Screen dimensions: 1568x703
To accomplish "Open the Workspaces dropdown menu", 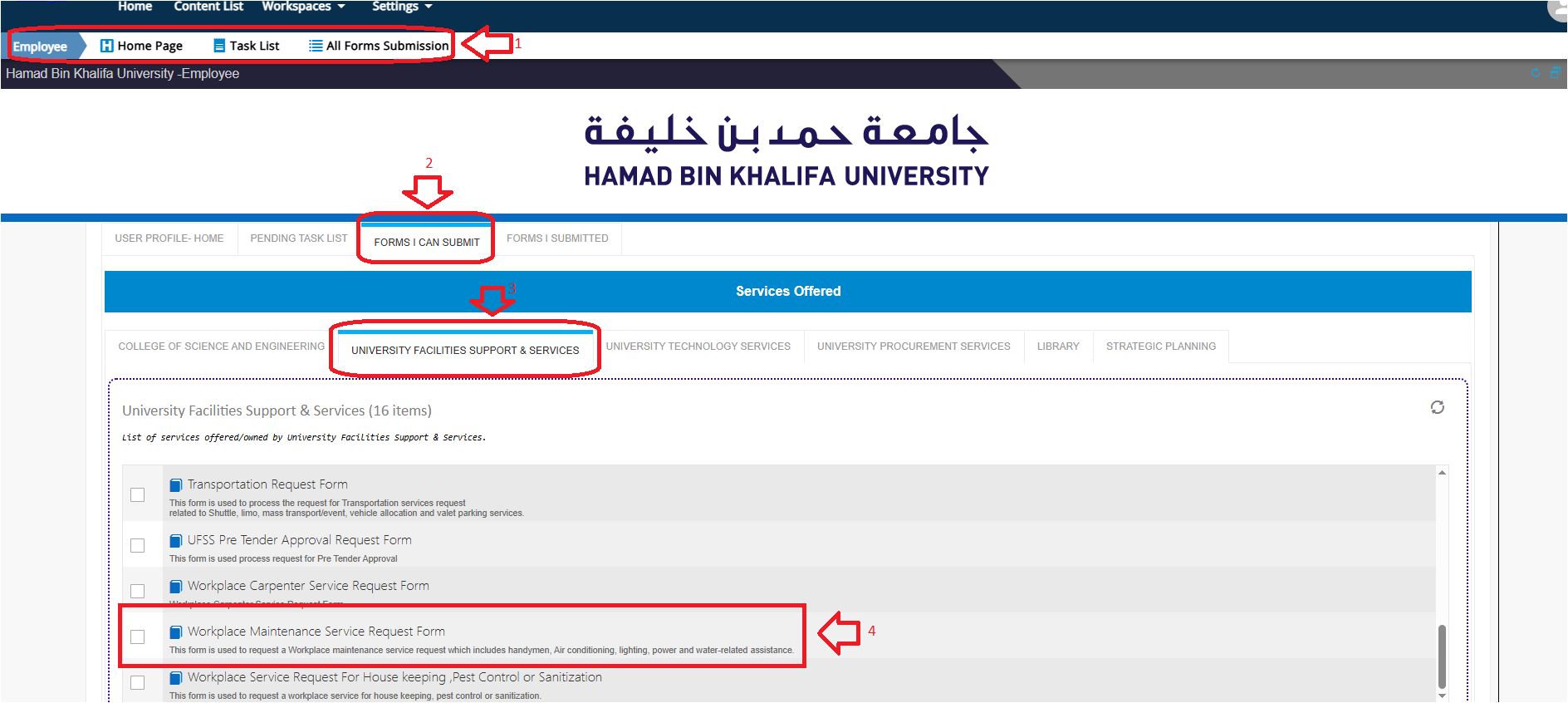I will [303, 7].
